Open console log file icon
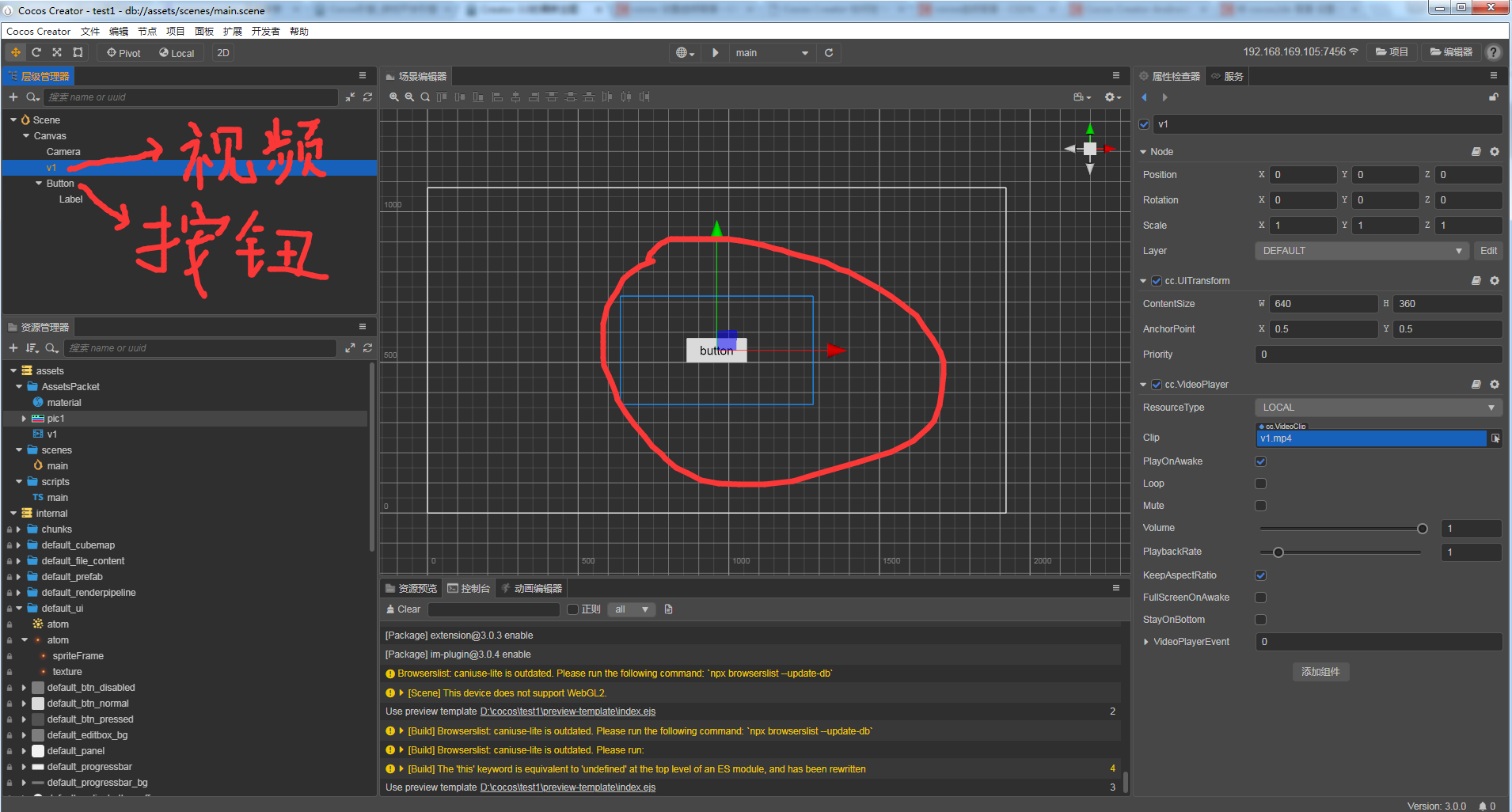Screen dimensions: 1512x812 [x=668, y=609]
